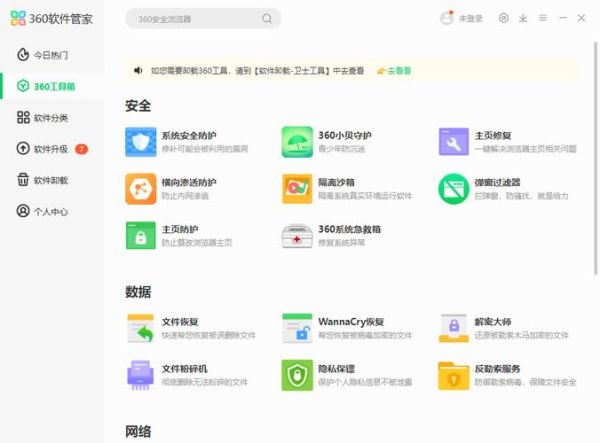Click the 反勒索服务 title text

coord(497,369)
